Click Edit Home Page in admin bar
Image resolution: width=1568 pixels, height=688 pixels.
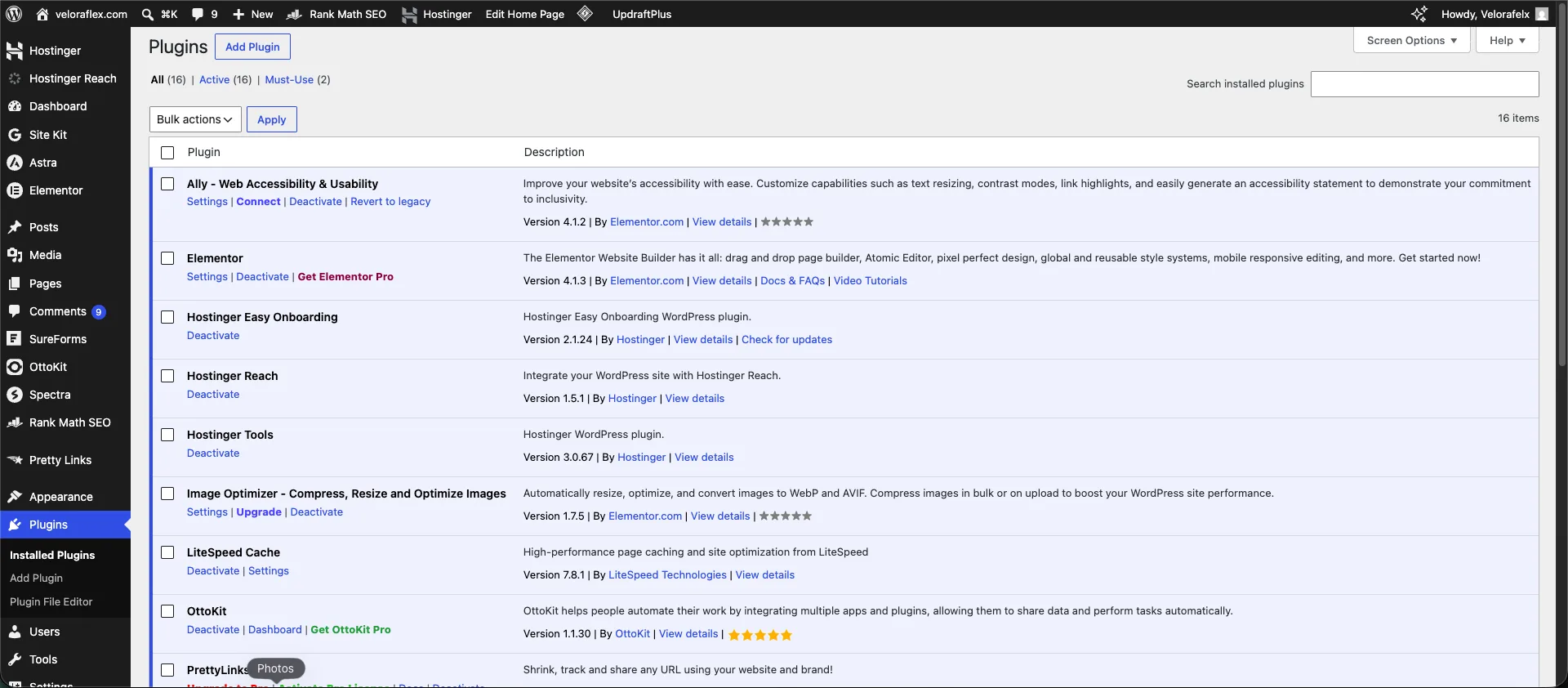tap(524, 14)
